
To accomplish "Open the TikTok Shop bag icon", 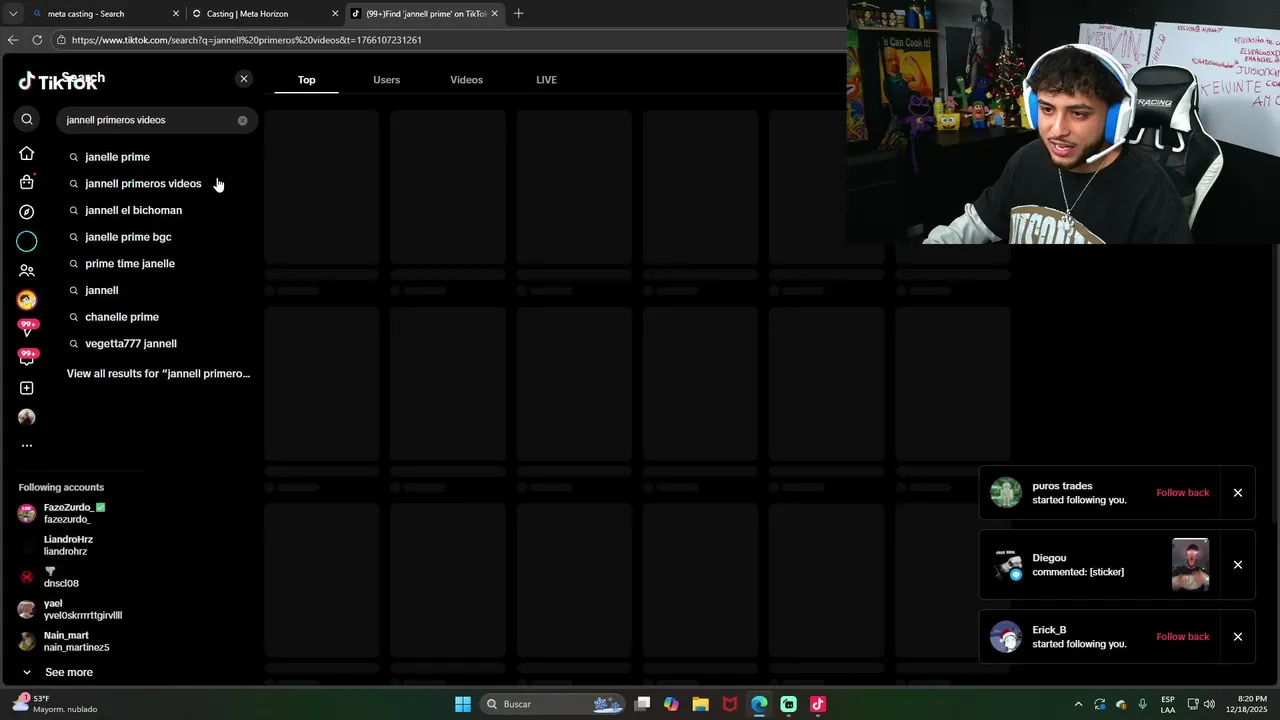I will [27, 182].
